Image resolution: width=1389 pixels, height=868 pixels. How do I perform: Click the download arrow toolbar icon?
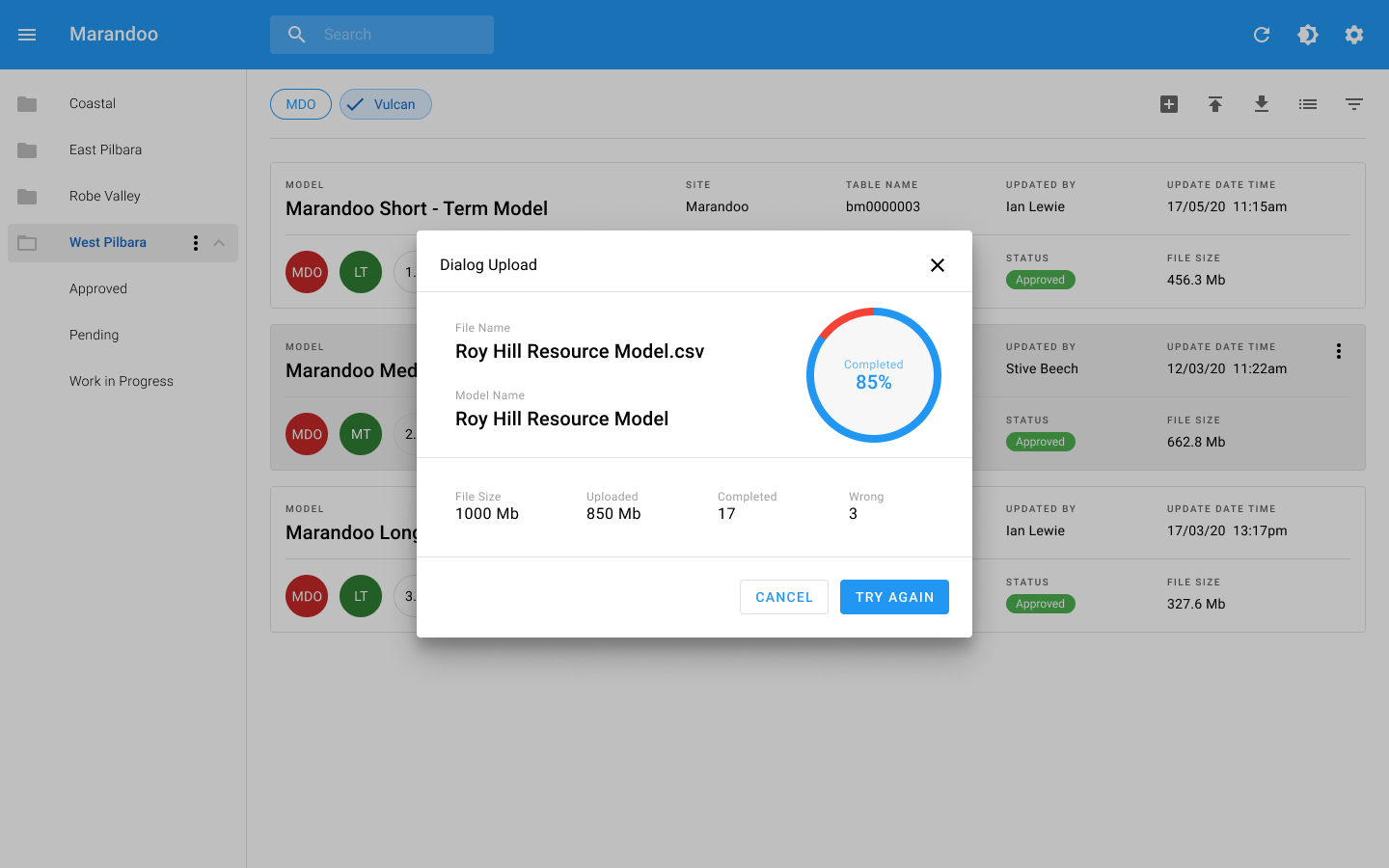[1262, 104]
